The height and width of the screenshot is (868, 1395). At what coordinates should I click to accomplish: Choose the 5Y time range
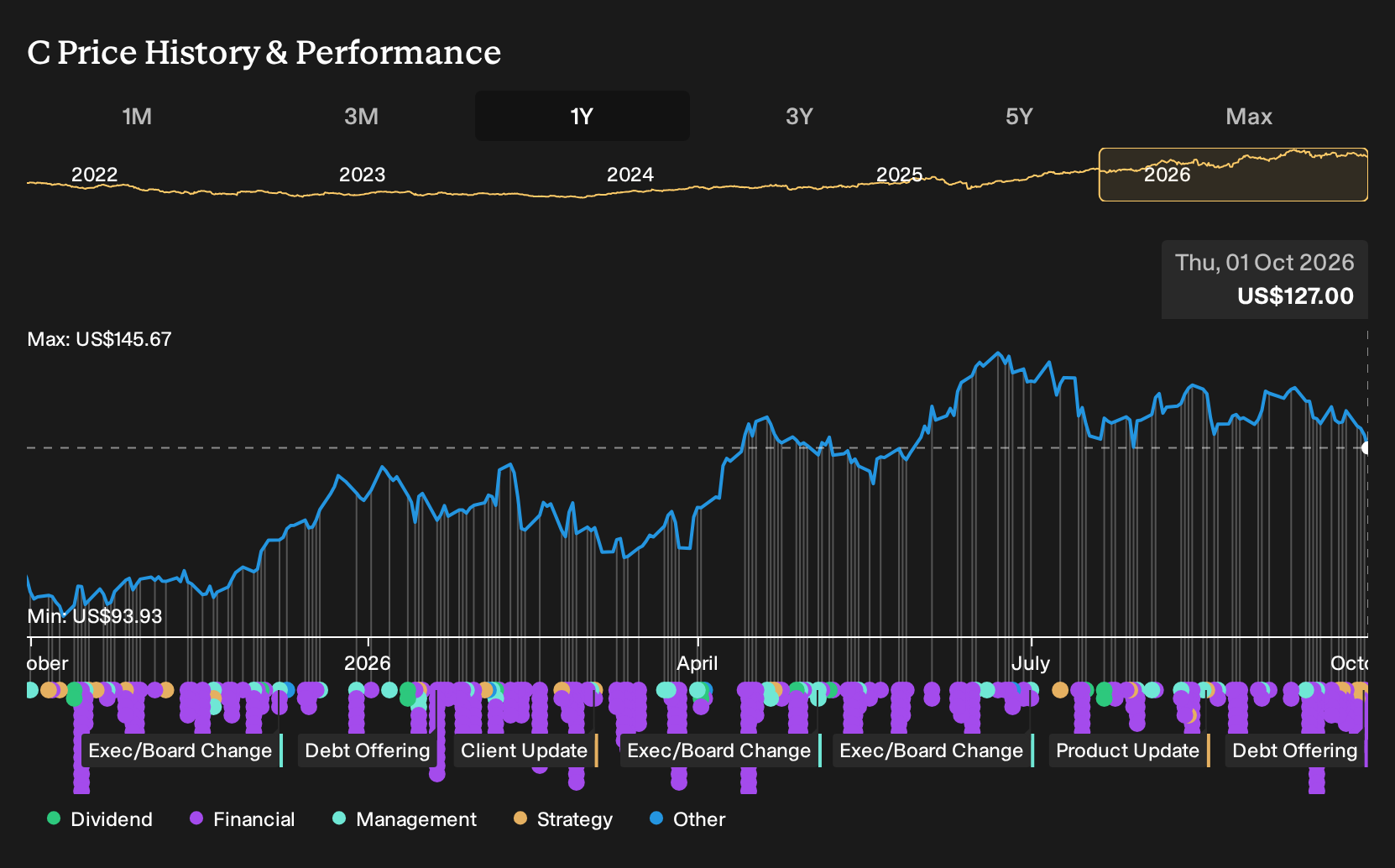click(x=1019, y=116)
